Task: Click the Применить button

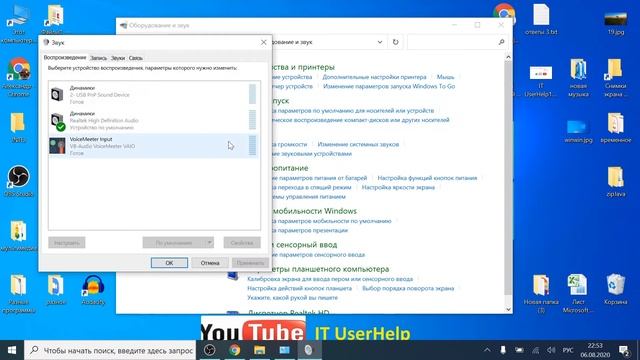Action: 250,263
